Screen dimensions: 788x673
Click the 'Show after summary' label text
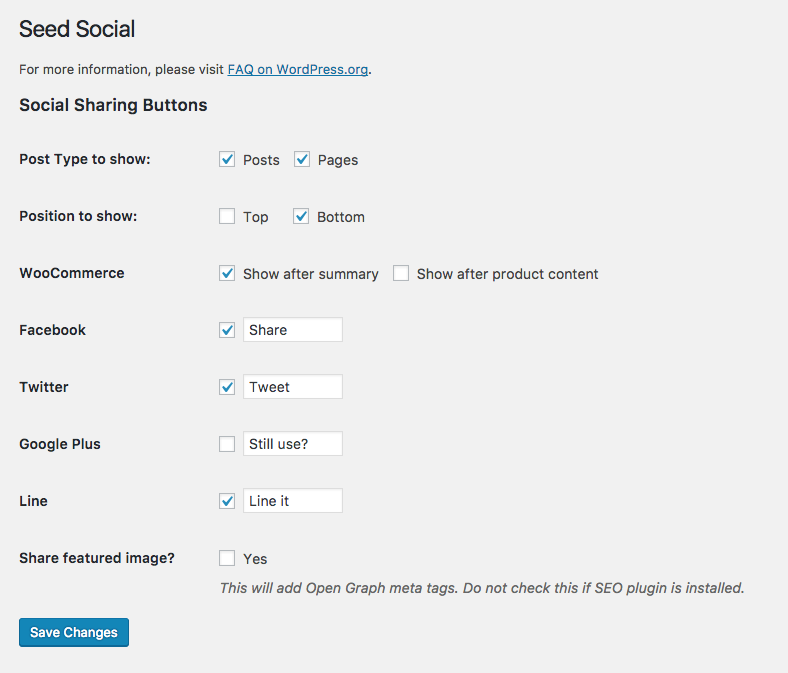[x=311, y=274]
